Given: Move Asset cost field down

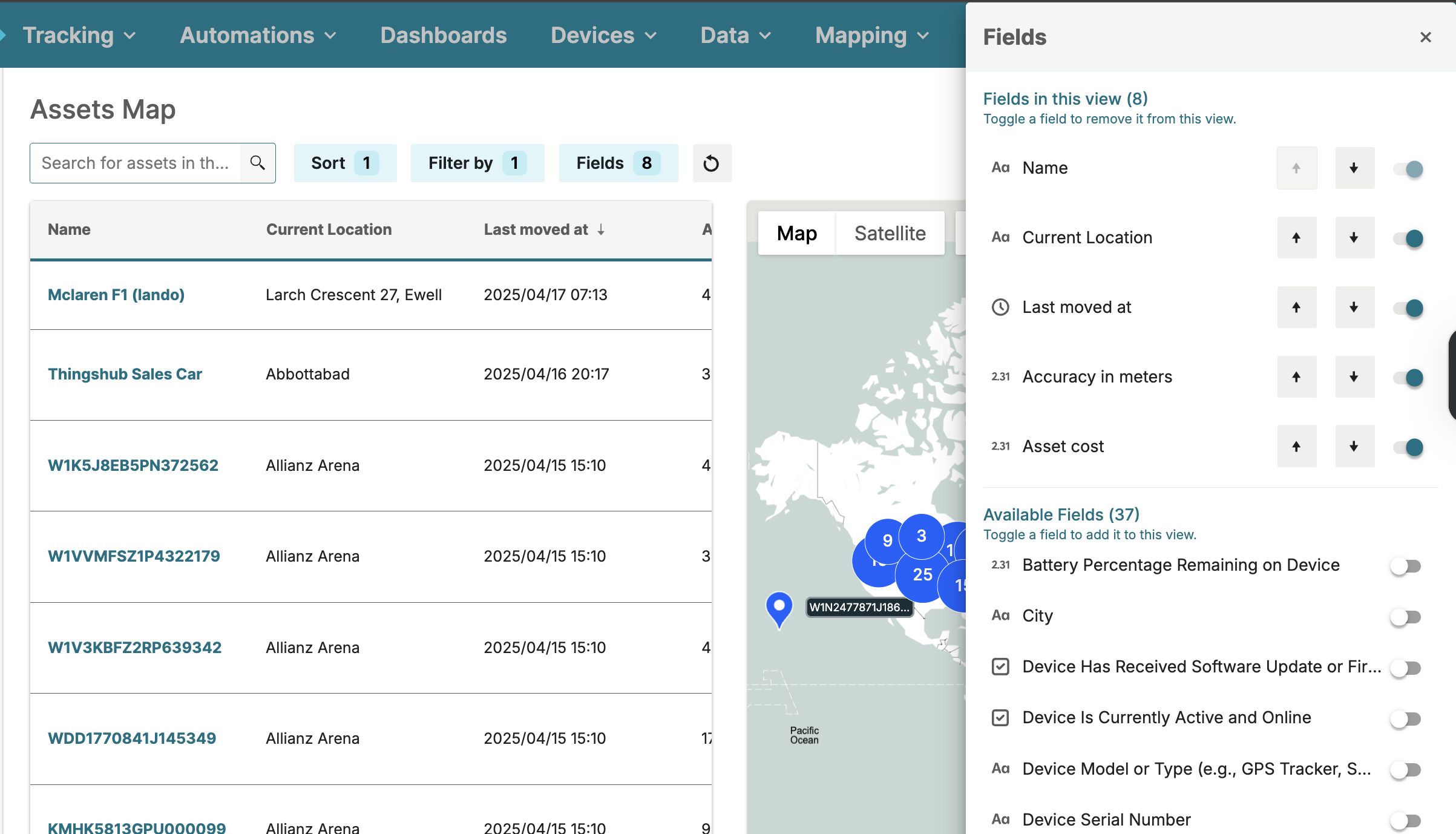Looking at the screenshot, I should [1354, 447].
